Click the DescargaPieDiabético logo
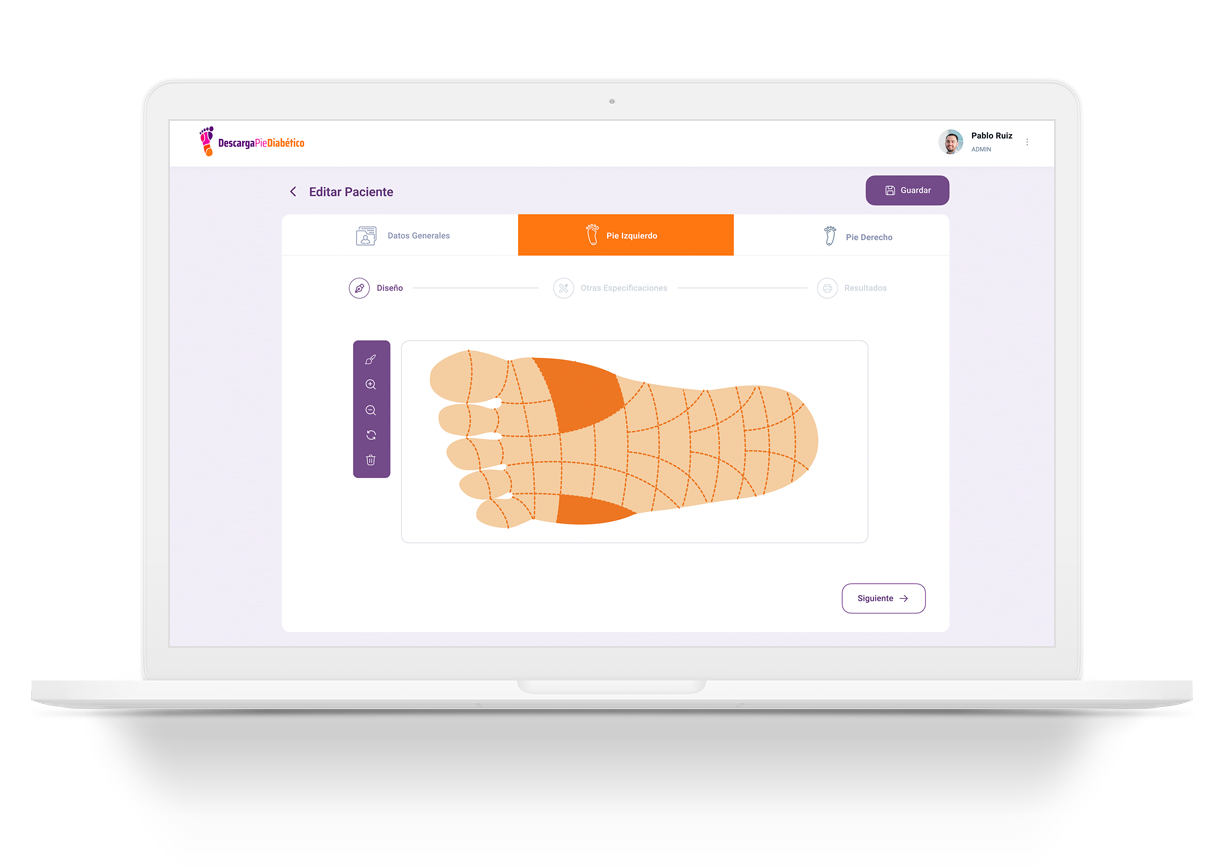The width and height of the screenshot is (1214, 867). [251, 142]
